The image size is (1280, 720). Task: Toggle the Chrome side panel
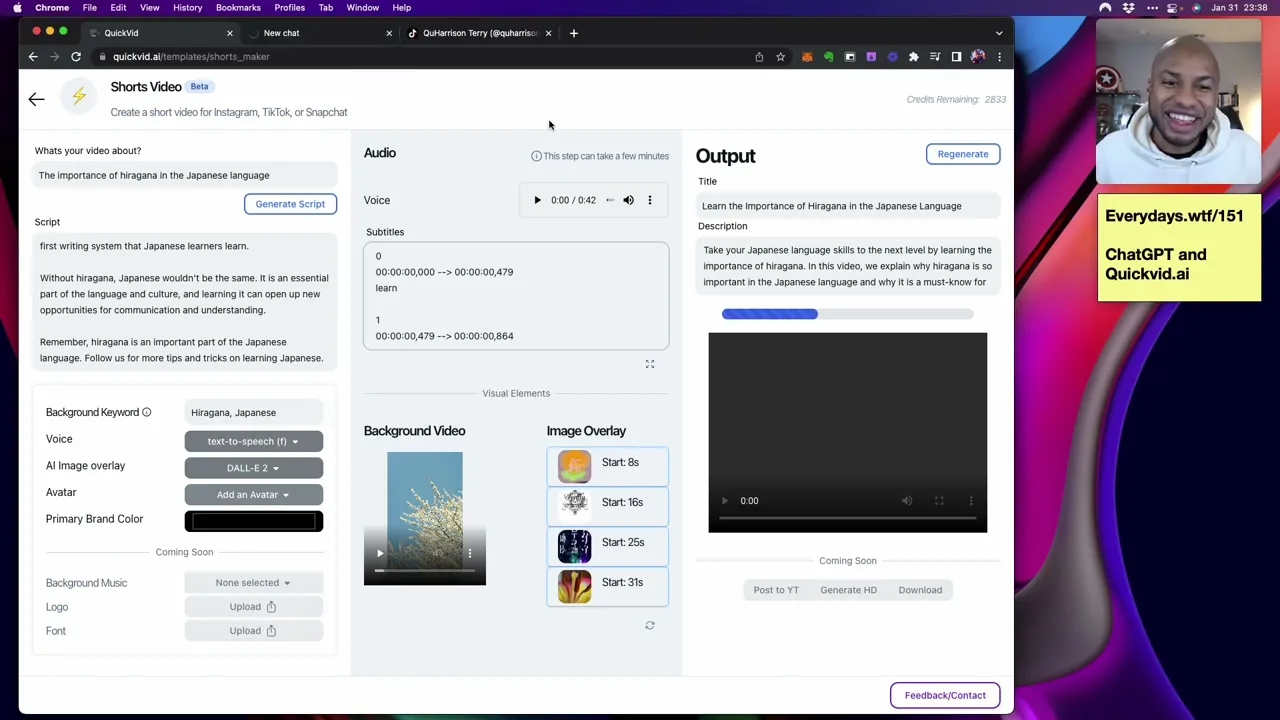pos(956,57)
